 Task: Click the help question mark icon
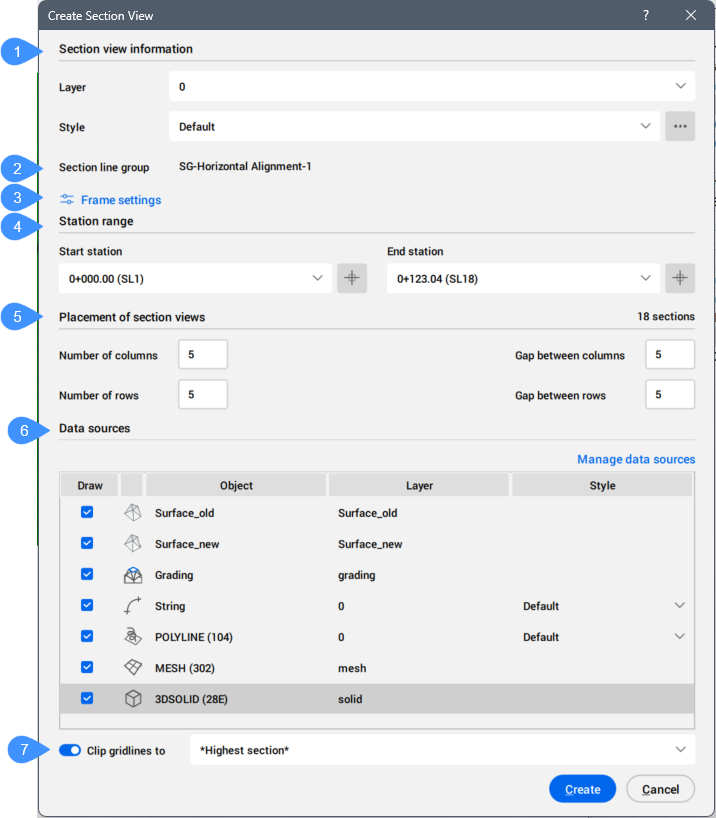point(646,15)
